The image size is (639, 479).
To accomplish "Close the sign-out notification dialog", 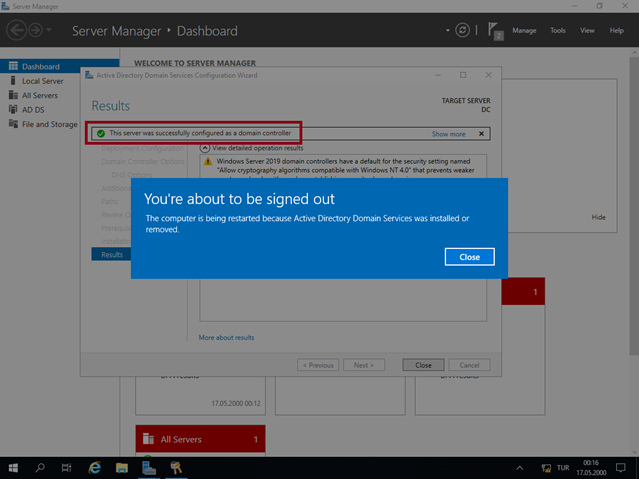I will point(469,257).
